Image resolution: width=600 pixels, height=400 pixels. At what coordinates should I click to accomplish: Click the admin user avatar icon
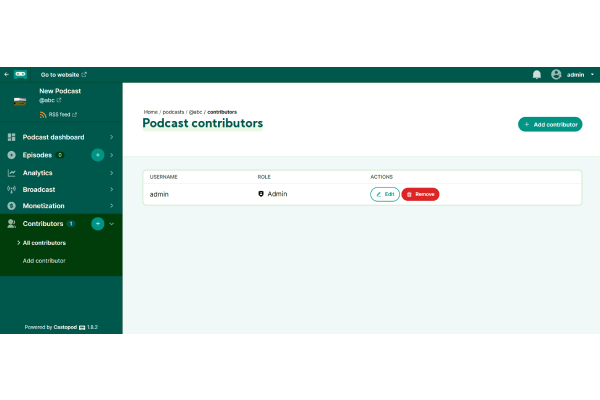tap(556, 74)
